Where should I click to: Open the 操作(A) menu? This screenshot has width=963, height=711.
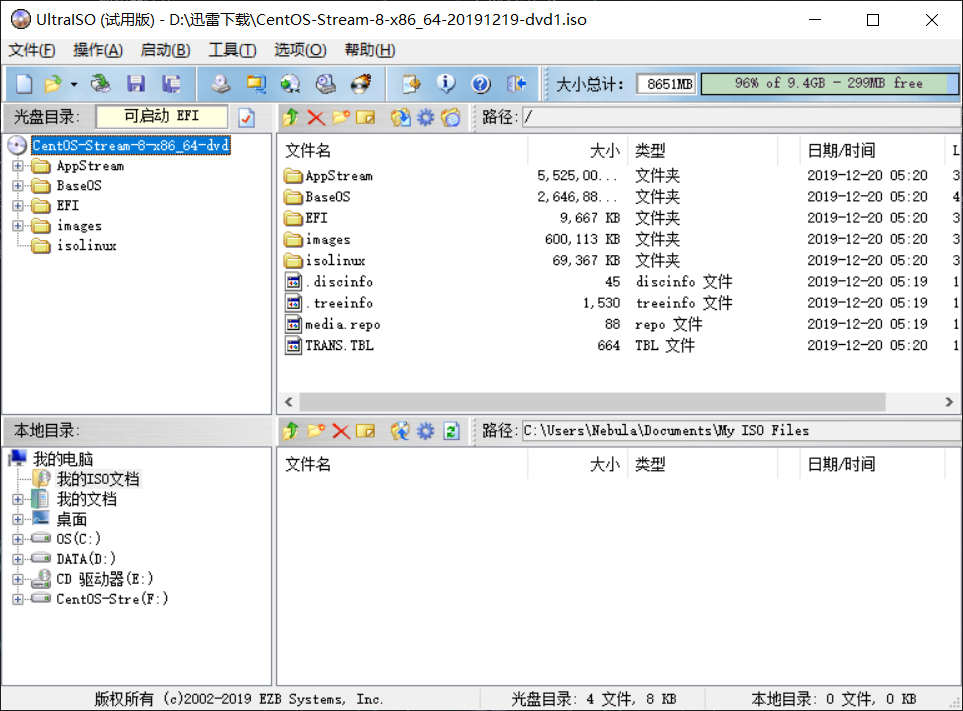point(98,50)
